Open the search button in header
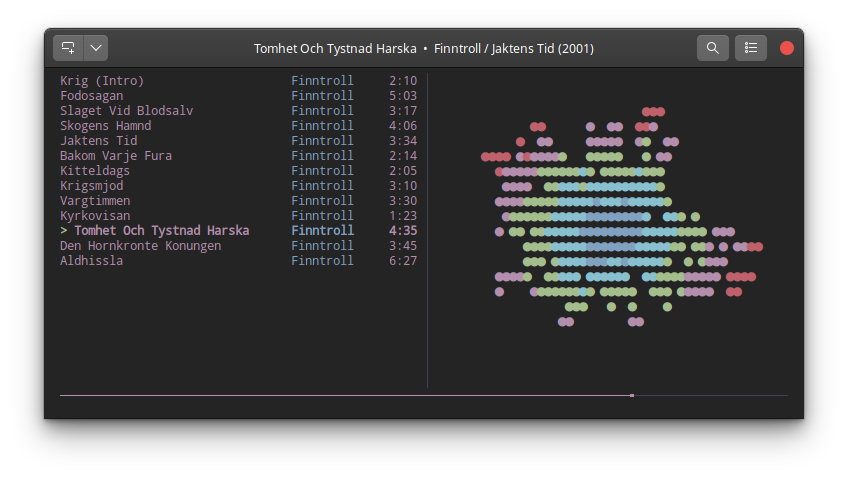 pos(712,48)
